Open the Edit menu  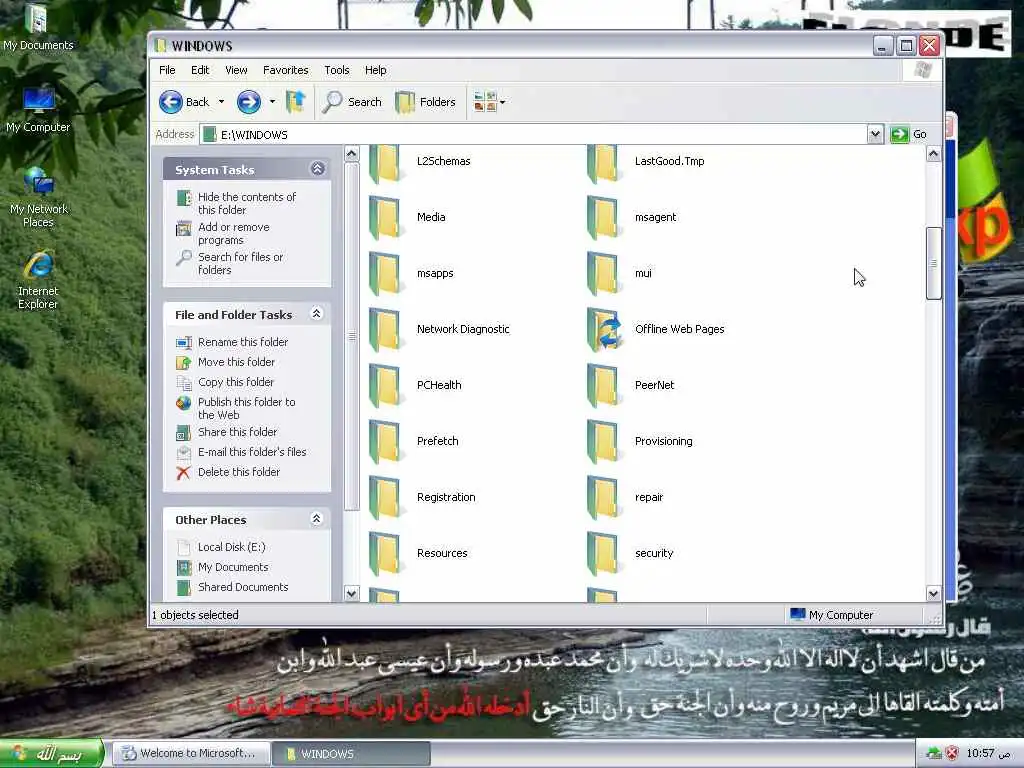200,70
